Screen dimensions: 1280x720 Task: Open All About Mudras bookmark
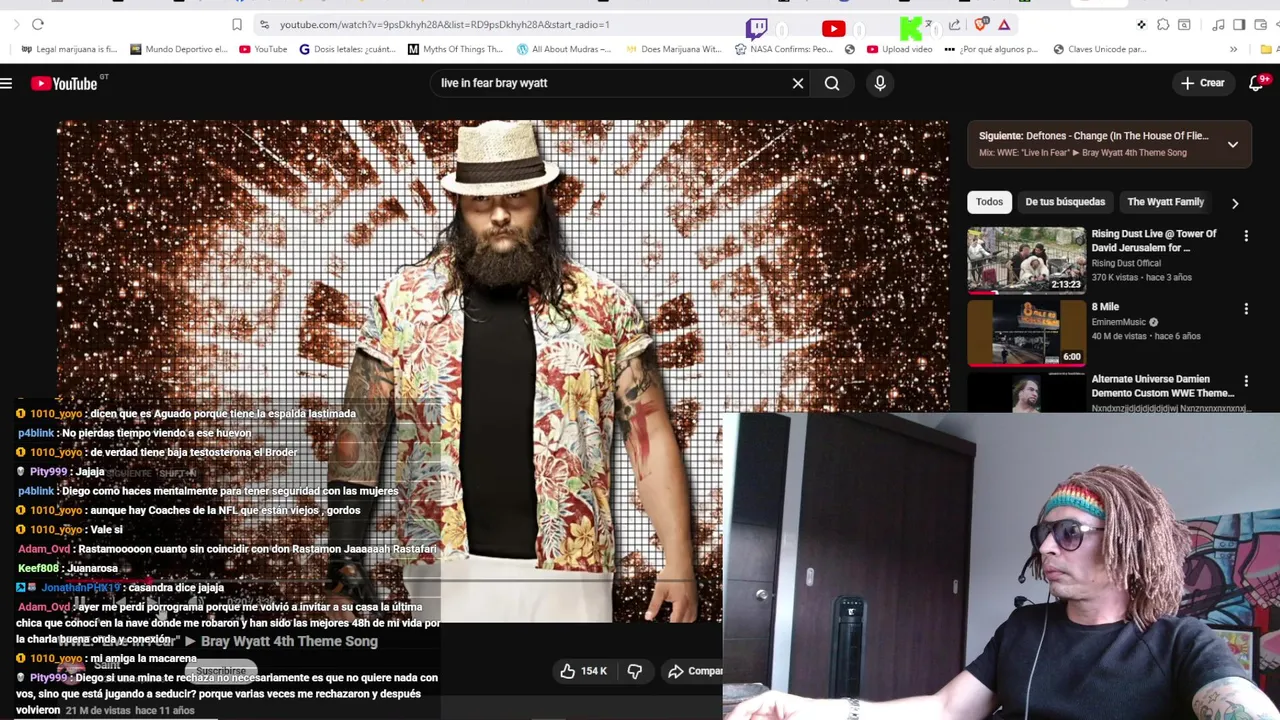click(564, 49)
